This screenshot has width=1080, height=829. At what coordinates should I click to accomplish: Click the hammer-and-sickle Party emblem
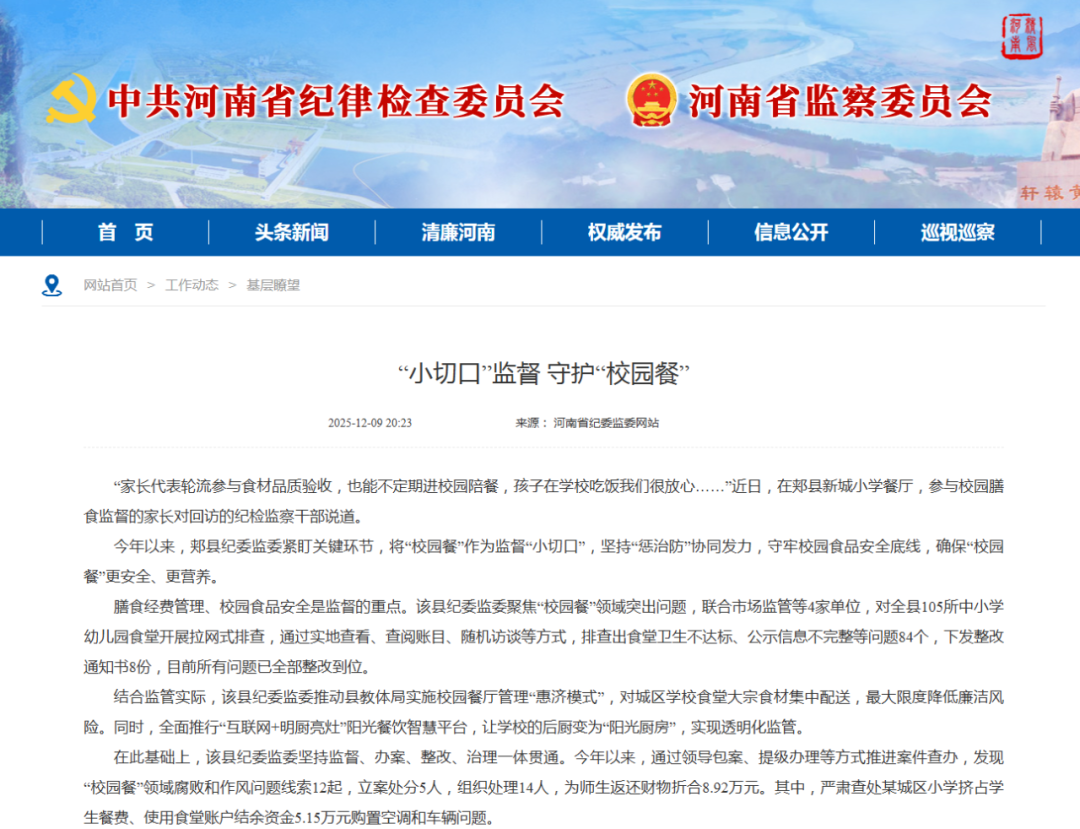[x=72, y=100]
